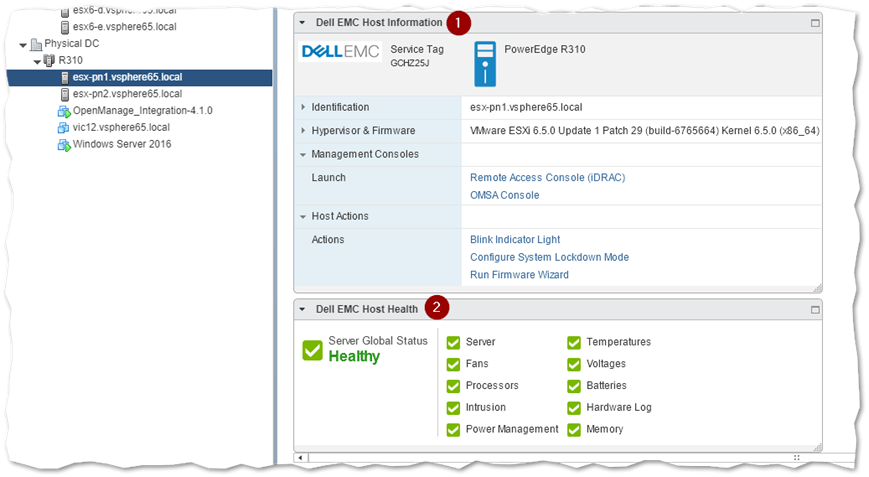Viewport: 869px width, 477px height.
Task: Select the Physical DC label in the tree
Action: click(x=71, y=43)
